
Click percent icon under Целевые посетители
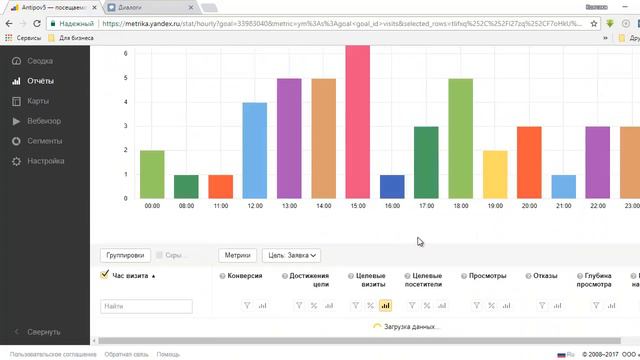tap(427, 305)
